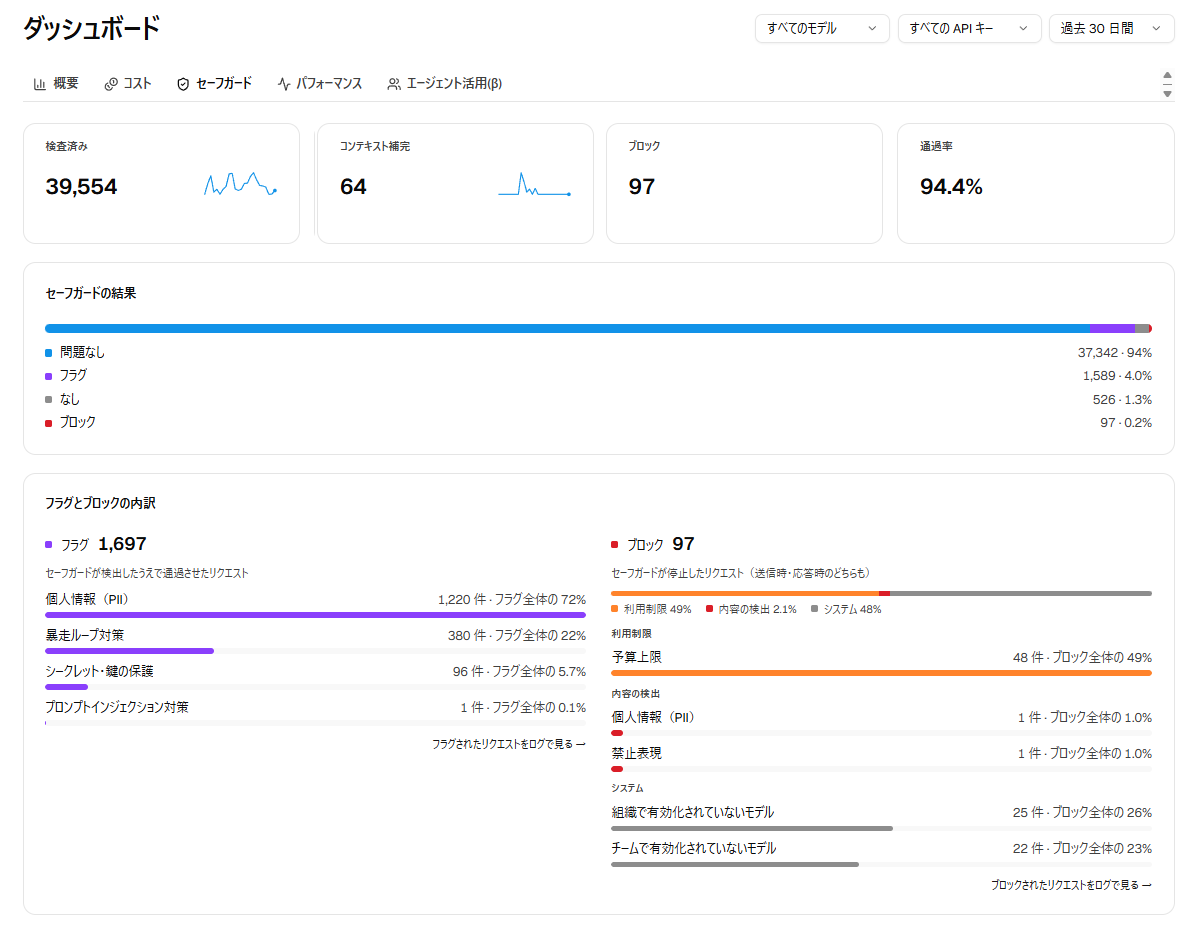The image size is (1195, 935).
Task: Click the コンテキスト補完 sparkline chart
Action: 534,184
